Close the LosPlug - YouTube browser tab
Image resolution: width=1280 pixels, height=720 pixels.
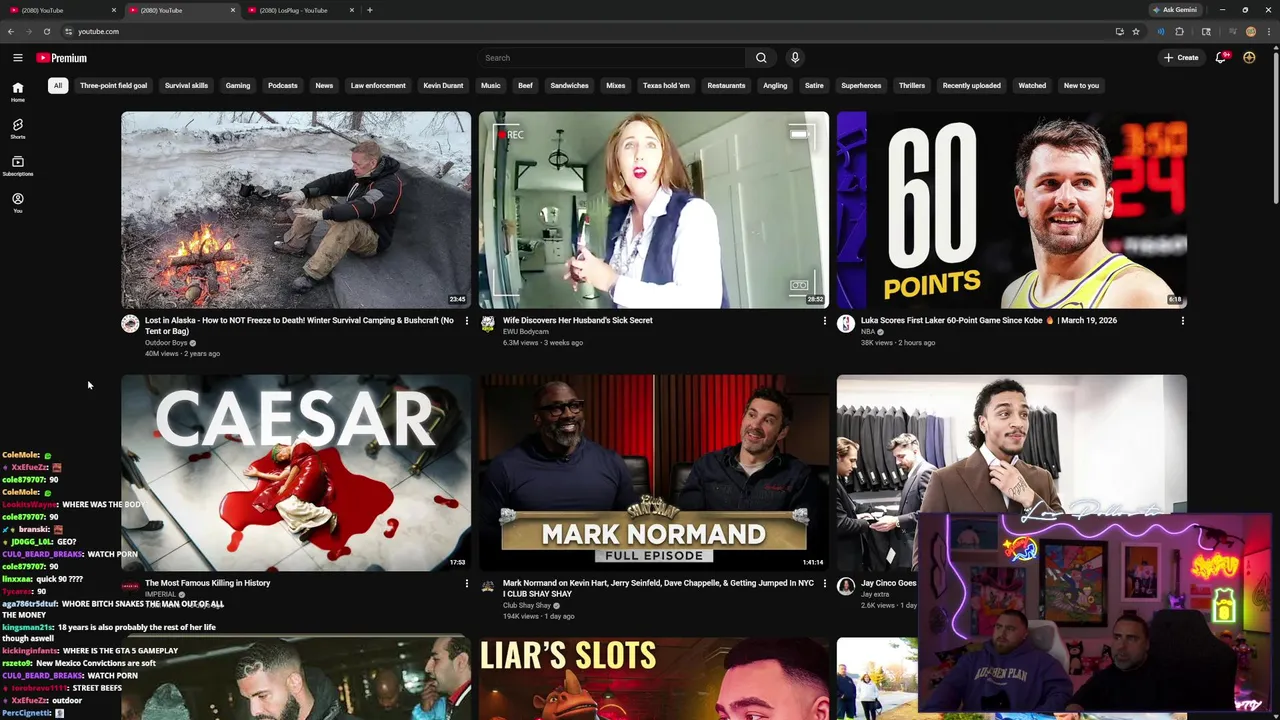pos(352,10)
